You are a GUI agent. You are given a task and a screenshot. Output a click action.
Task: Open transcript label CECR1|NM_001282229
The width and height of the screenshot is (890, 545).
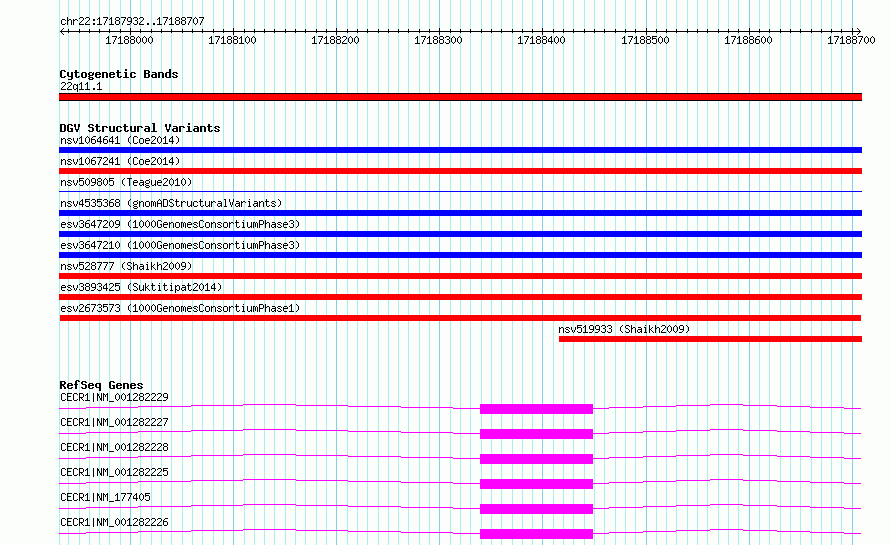[x=114, y=397]
